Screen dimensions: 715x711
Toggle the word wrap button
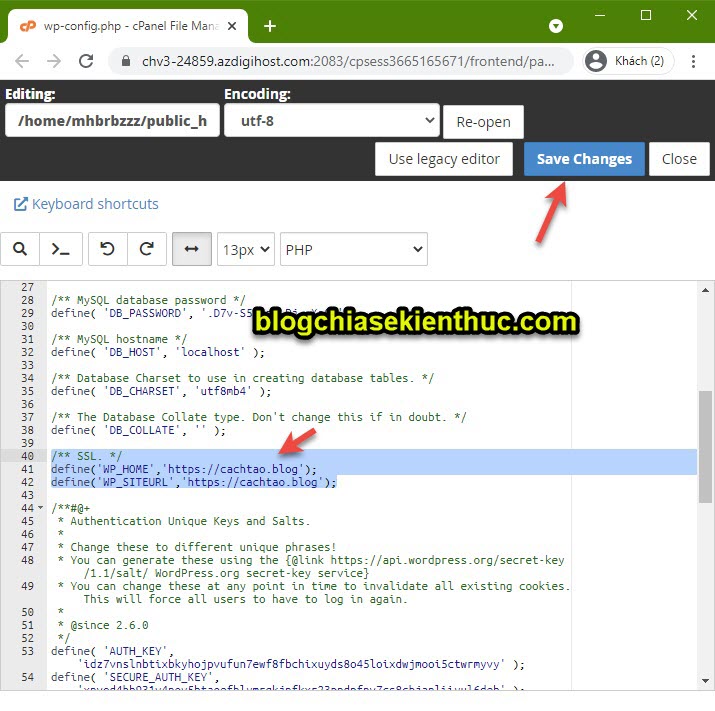click(192, 249)
